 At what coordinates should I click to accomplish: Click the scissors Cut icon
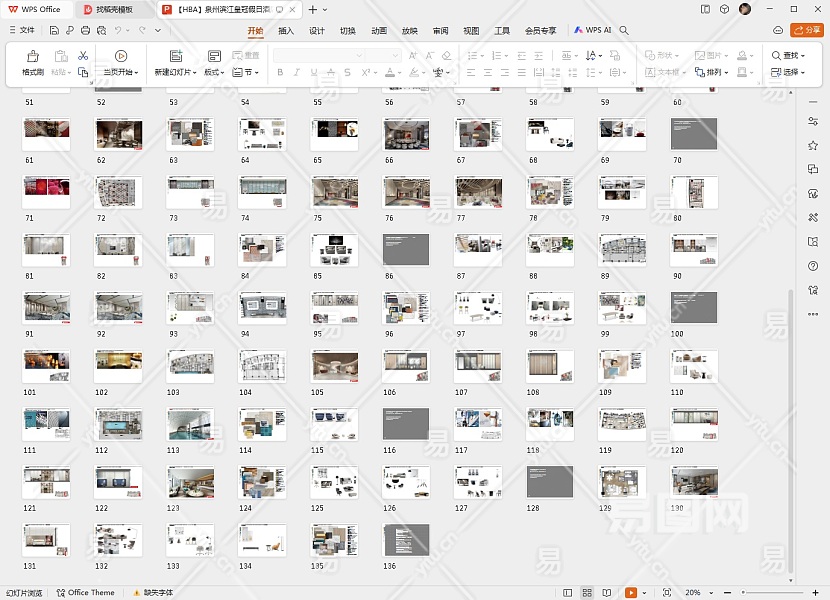click(83, 55)
